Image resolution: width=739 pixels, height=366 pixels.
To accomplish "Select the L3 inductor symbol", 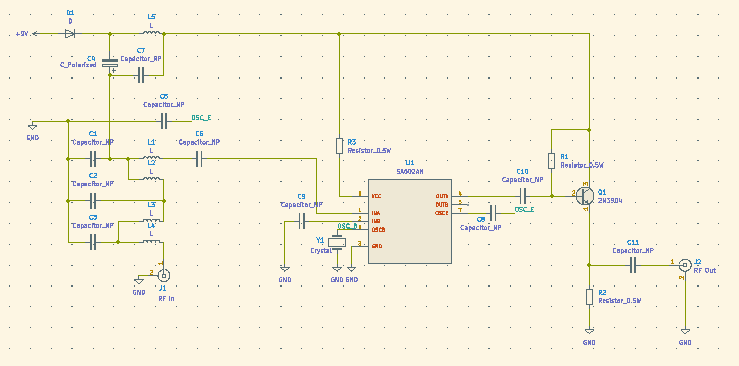I will (152, 220).
